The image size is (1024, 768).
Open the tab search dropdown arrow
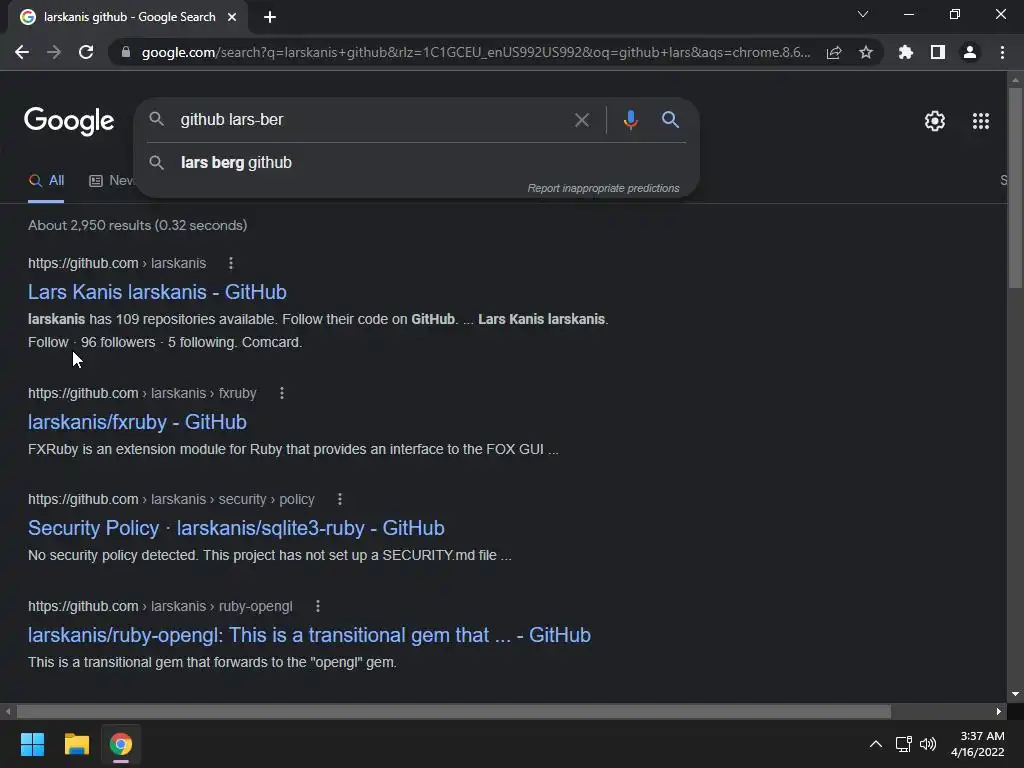point(863,14)
